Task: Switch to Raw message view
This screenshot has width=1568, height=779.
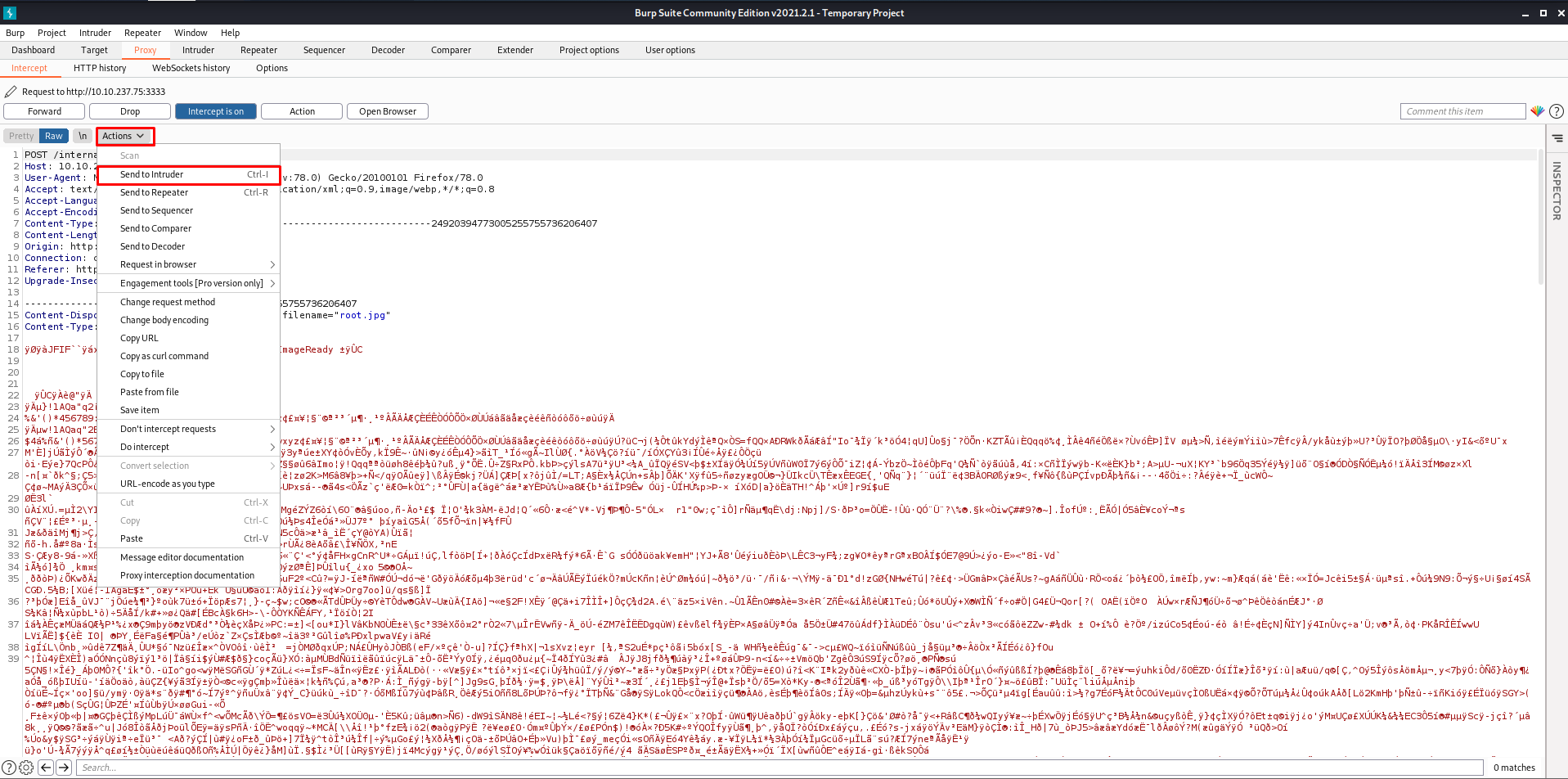Action: tap(54, 136)
